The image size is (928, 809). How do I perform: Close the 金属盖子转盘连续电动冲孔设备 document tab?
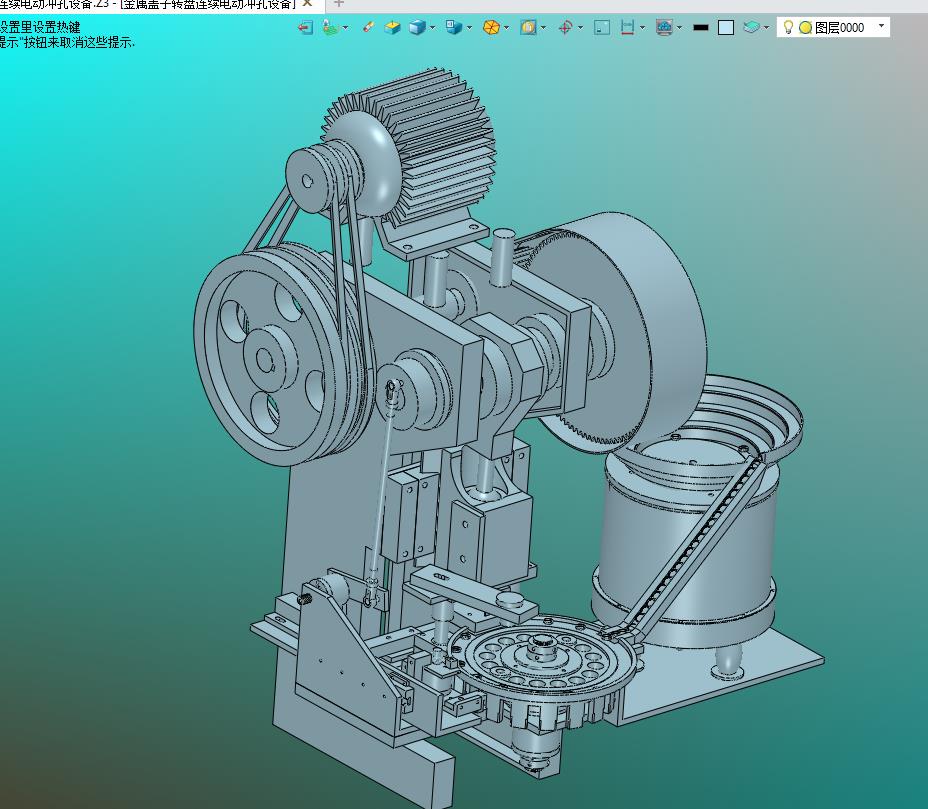pyautogui.click(x=307, y=4)
